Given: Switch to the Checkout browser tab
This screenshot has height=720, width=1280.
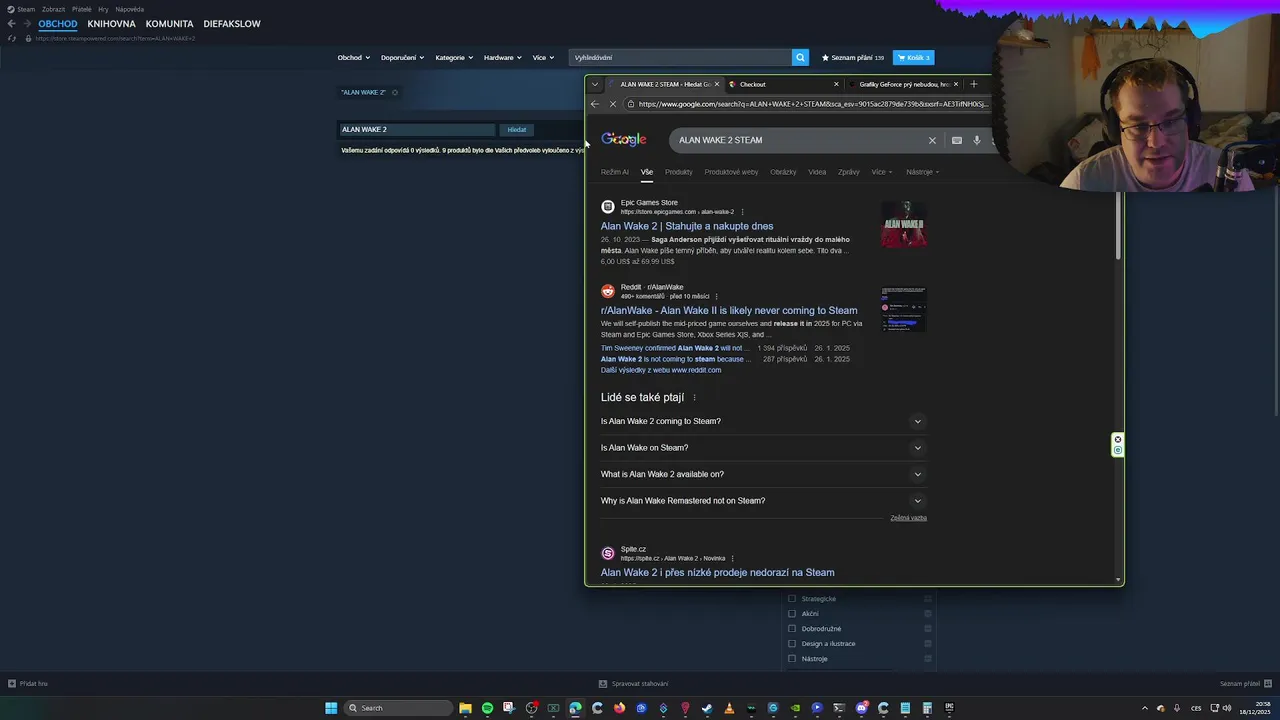Looking at the screenshot, I should (783, 84).
